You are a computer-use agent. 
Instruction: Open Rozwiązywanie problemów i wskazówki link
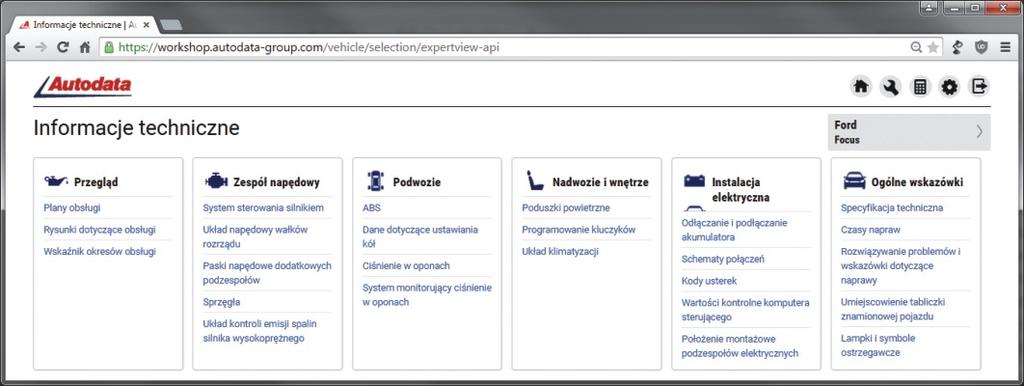tap(901, 266)
